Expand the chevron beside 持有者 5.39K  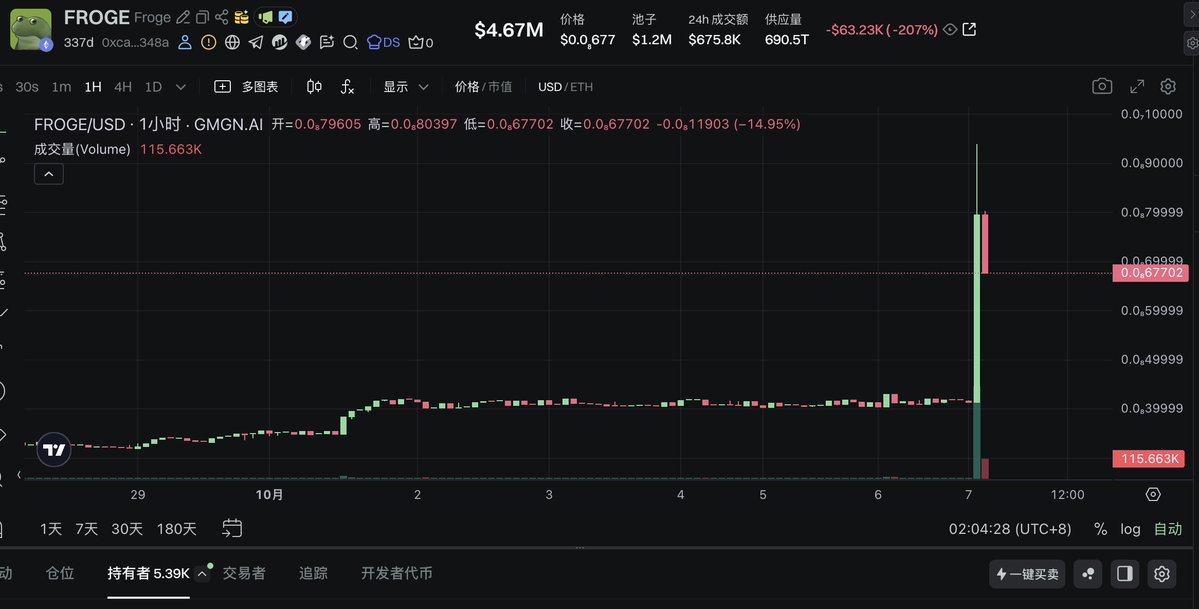pyautogui.click(x=202, y=573)
